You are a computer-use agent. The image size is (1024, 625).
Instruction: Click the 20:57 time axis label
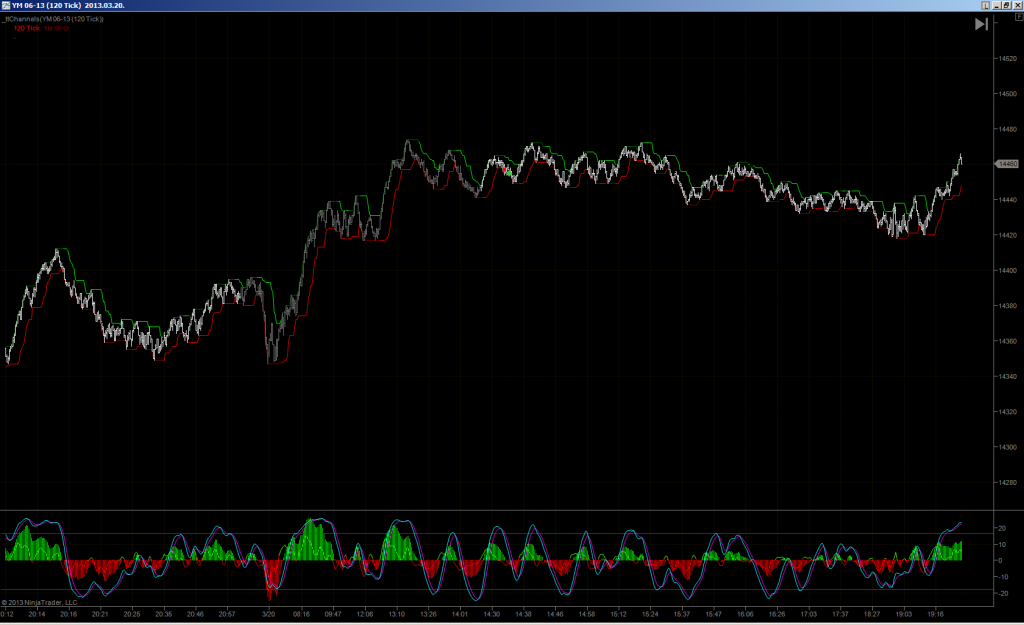(227, 614)
